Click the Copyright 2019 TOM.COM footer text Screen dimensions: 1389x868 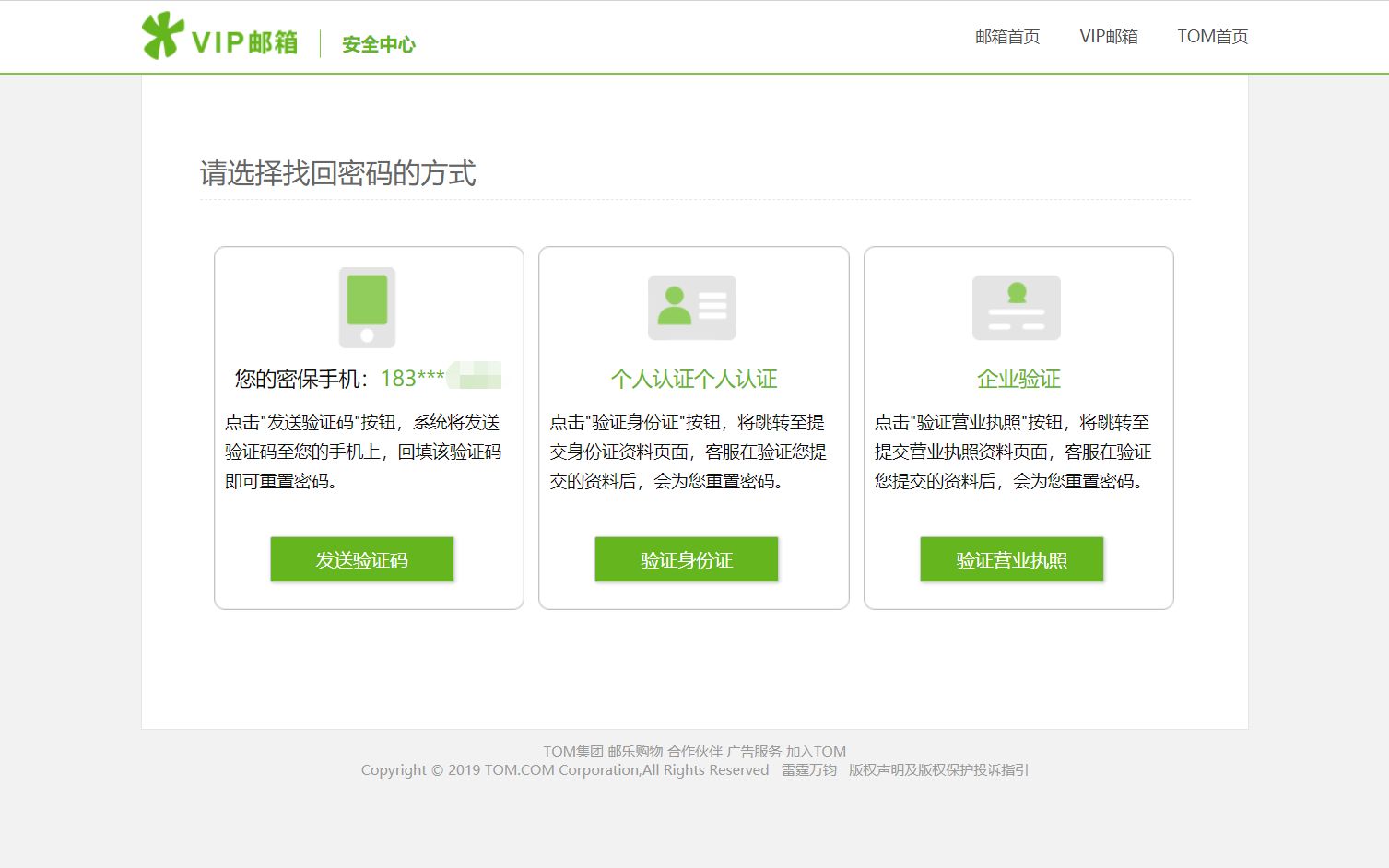pyautogui.click(x=565, y=770)
